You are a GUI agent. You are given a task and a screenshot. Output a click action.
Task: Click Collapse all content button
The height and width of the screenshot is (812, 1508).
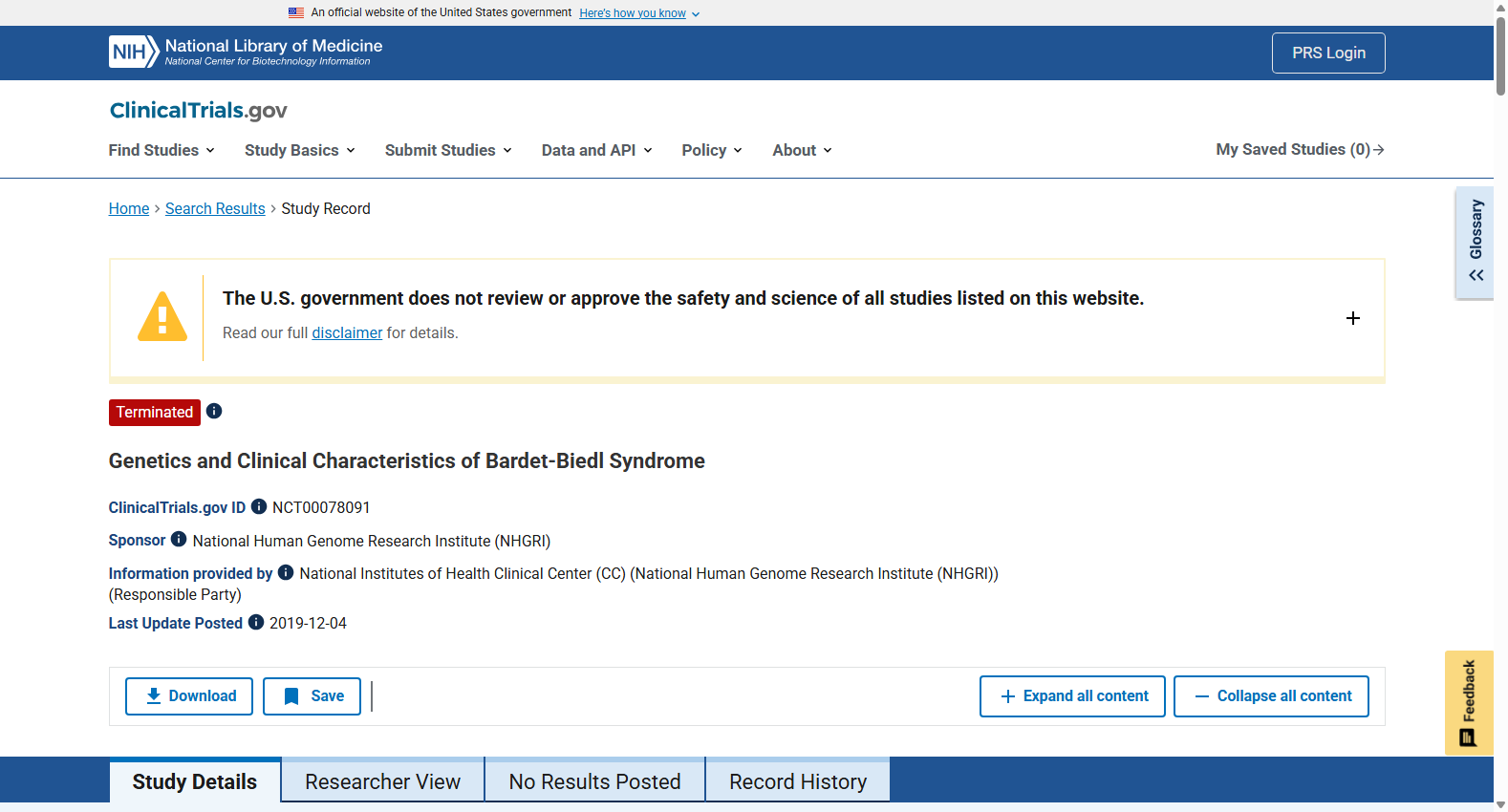pyautogui.click(x=1271, y=696)
